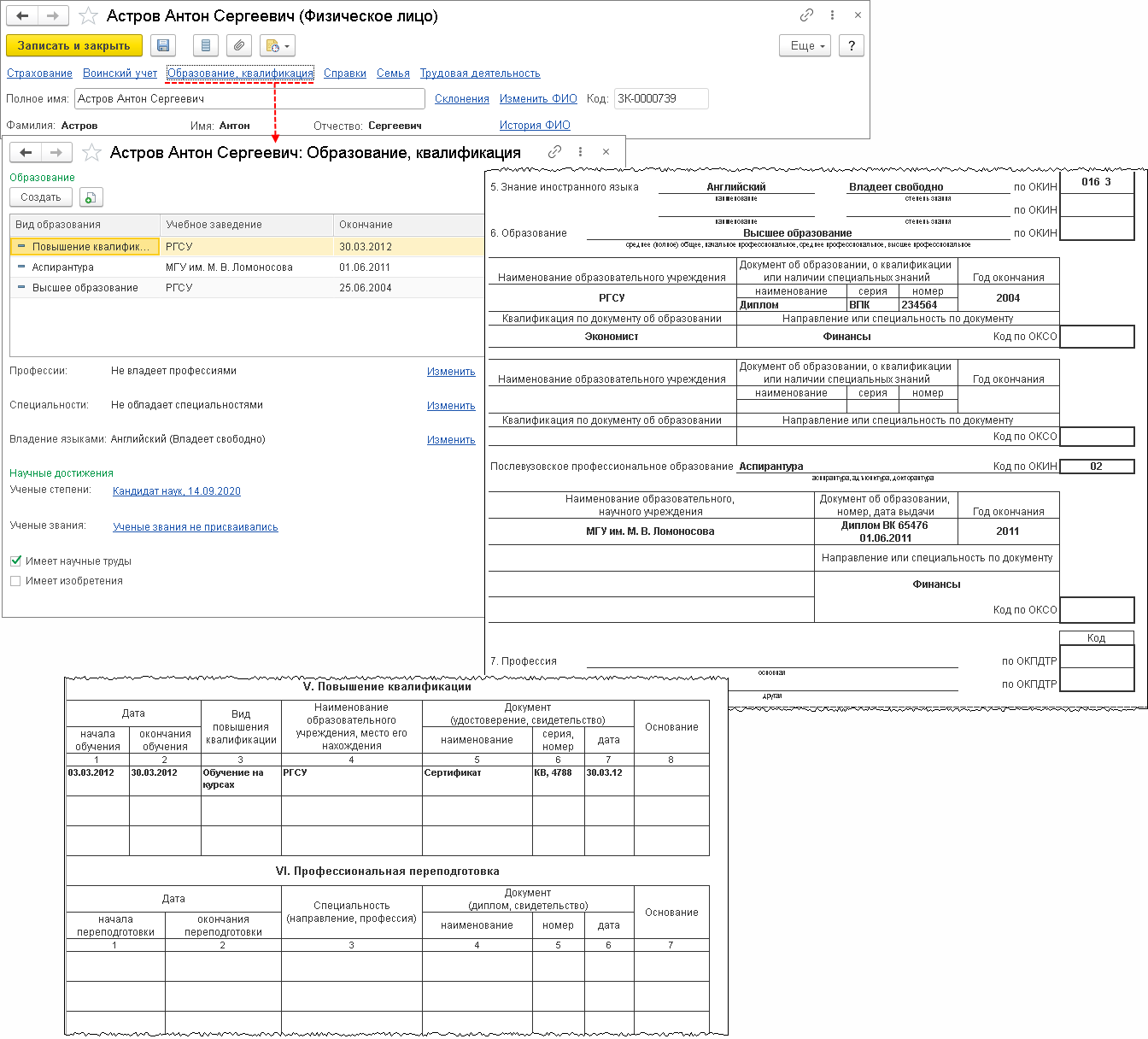Star the education qualification window
The image size is (1148, 1039).
coord(91,153)
